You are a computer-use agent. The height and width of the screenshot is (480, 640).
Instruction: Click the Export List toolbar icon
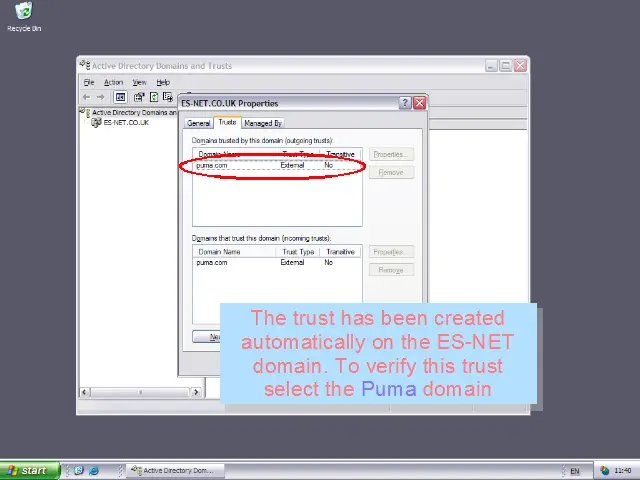168,97
